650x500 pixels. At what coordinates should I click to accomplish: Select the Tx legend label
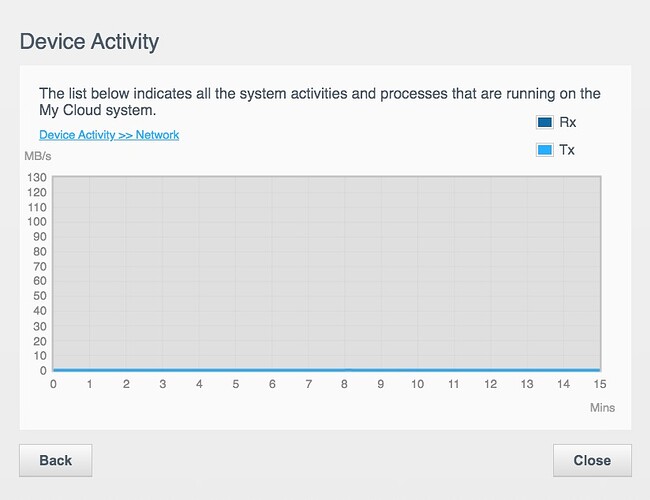(x=567, y=150)
